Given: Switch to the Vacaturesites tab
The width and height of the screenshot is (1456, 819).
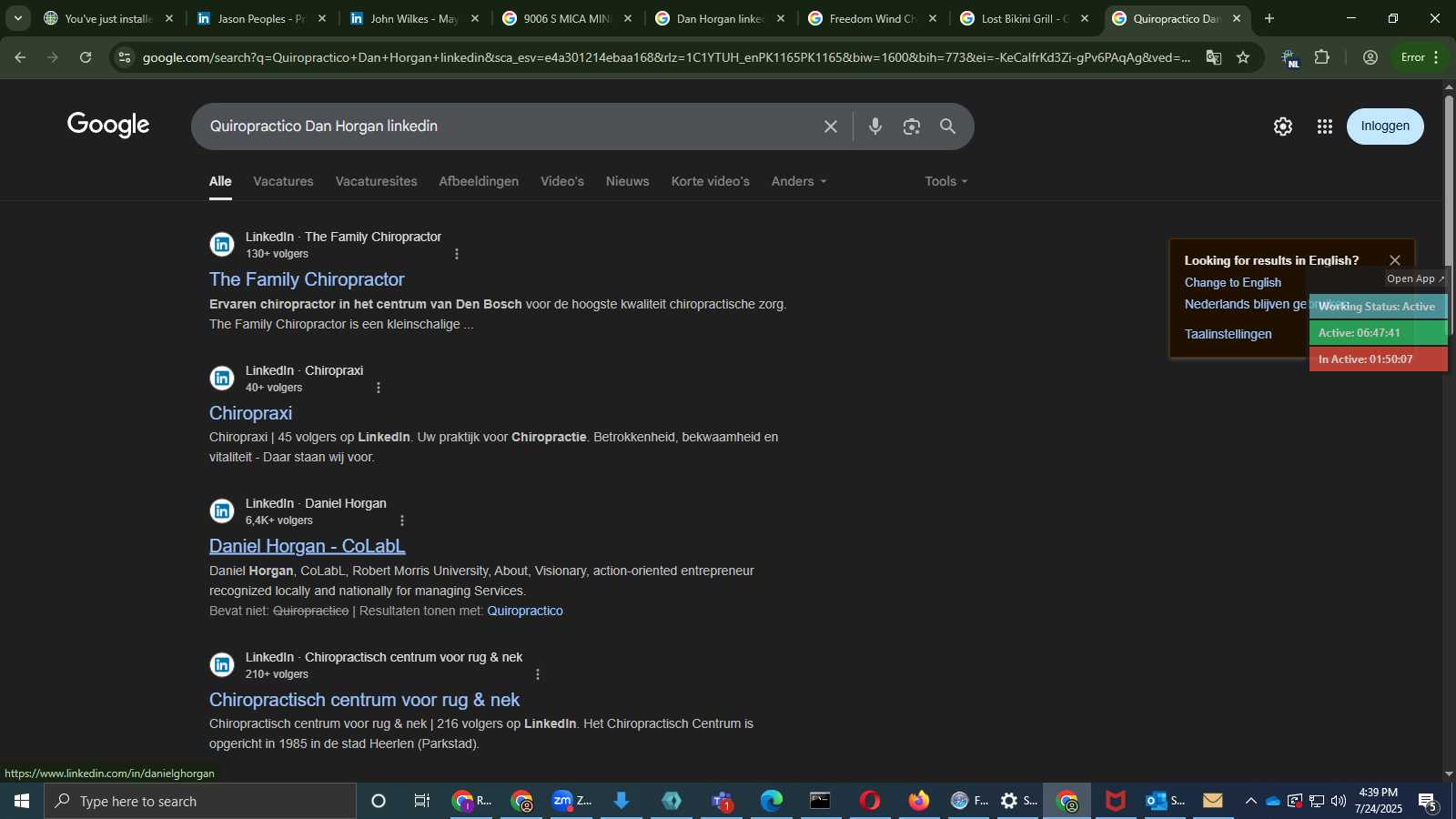Looking at the screenshot, I should (x=376, y=181).
